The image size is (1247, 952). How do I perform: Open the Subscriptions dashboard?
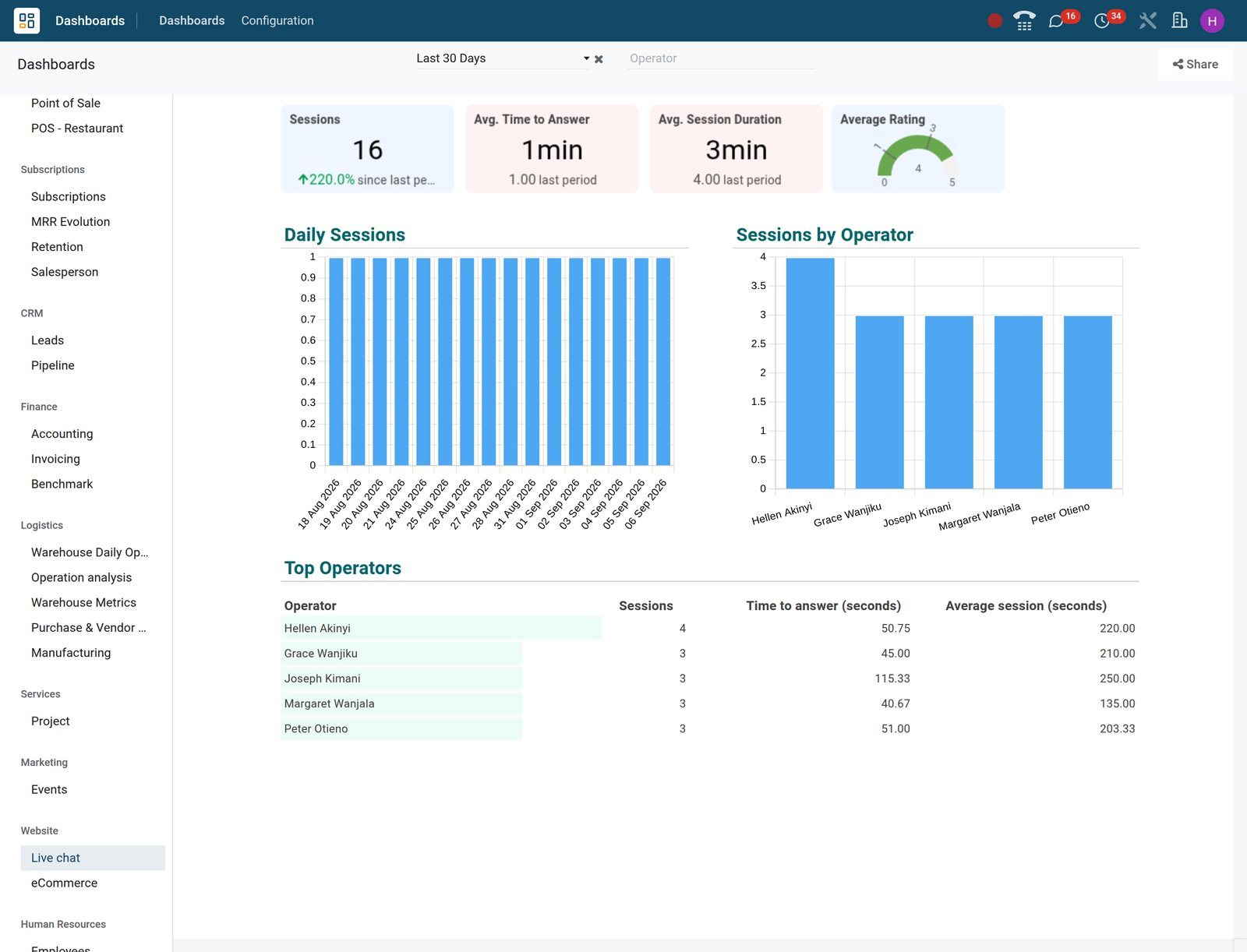(x=69, y=196)
